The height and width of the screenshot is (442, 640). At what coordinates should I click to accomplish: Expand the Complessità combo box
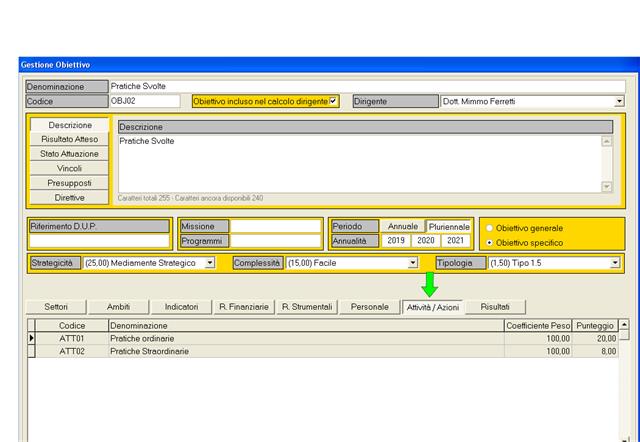click(x=412, y=263)
